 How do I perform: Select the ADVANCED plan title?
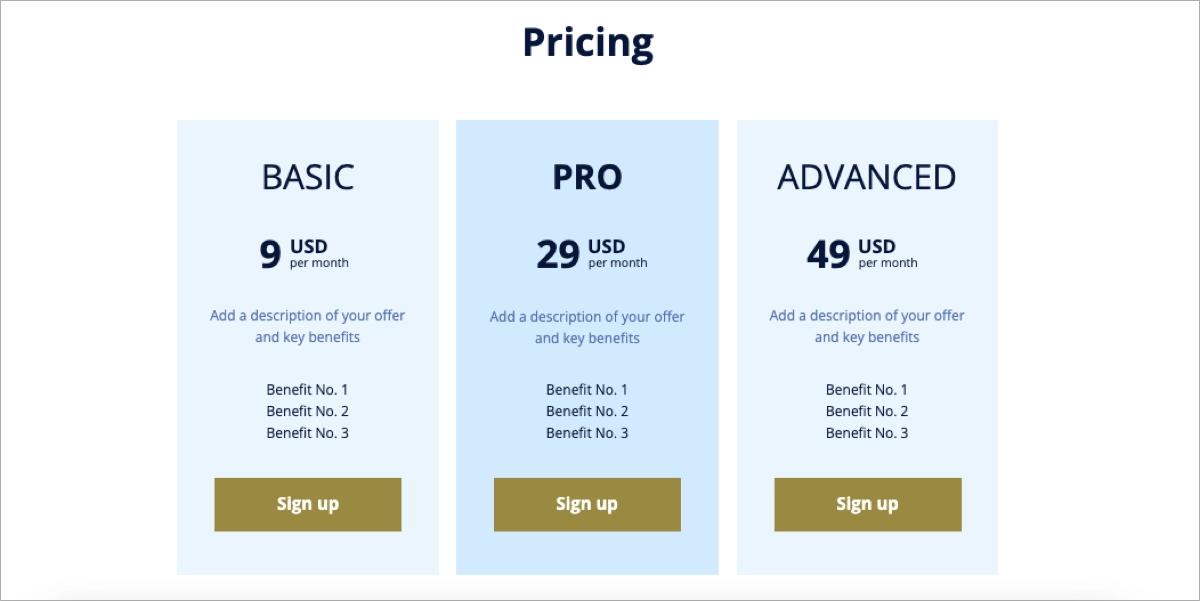pos(867,177)
